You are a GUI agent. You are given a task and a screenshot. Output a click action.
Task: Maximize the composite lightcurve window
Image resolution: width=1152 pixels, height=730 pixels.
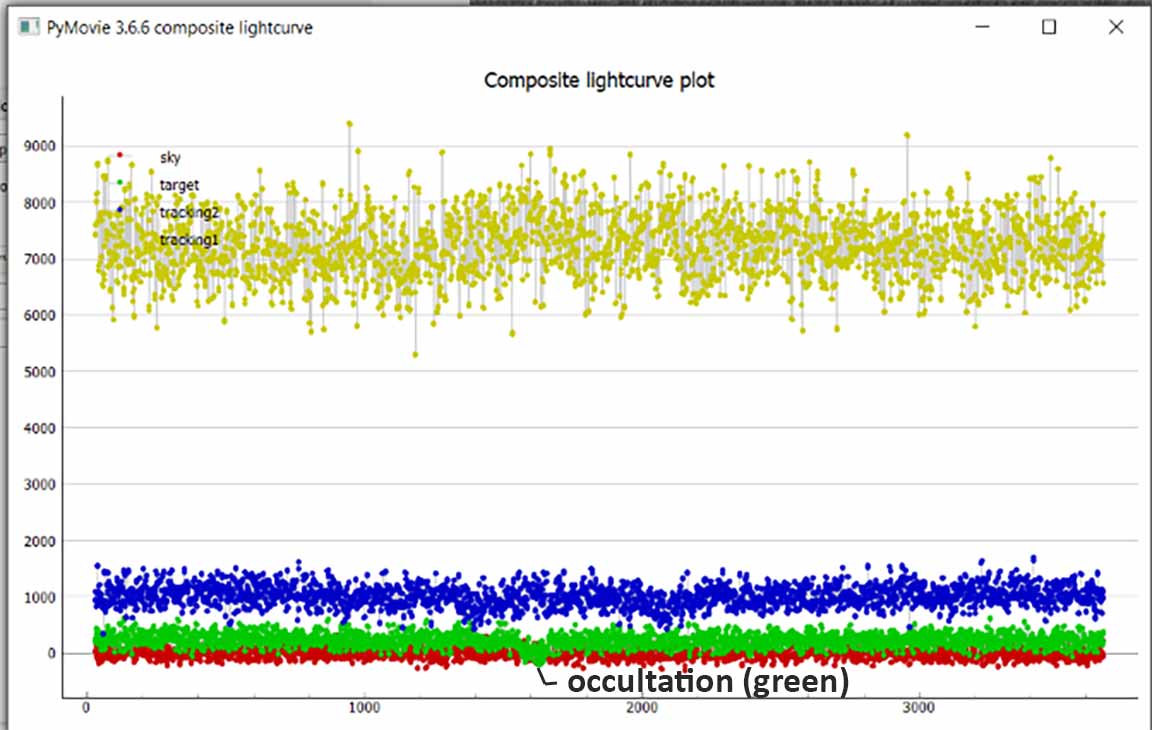(1049, 27)
